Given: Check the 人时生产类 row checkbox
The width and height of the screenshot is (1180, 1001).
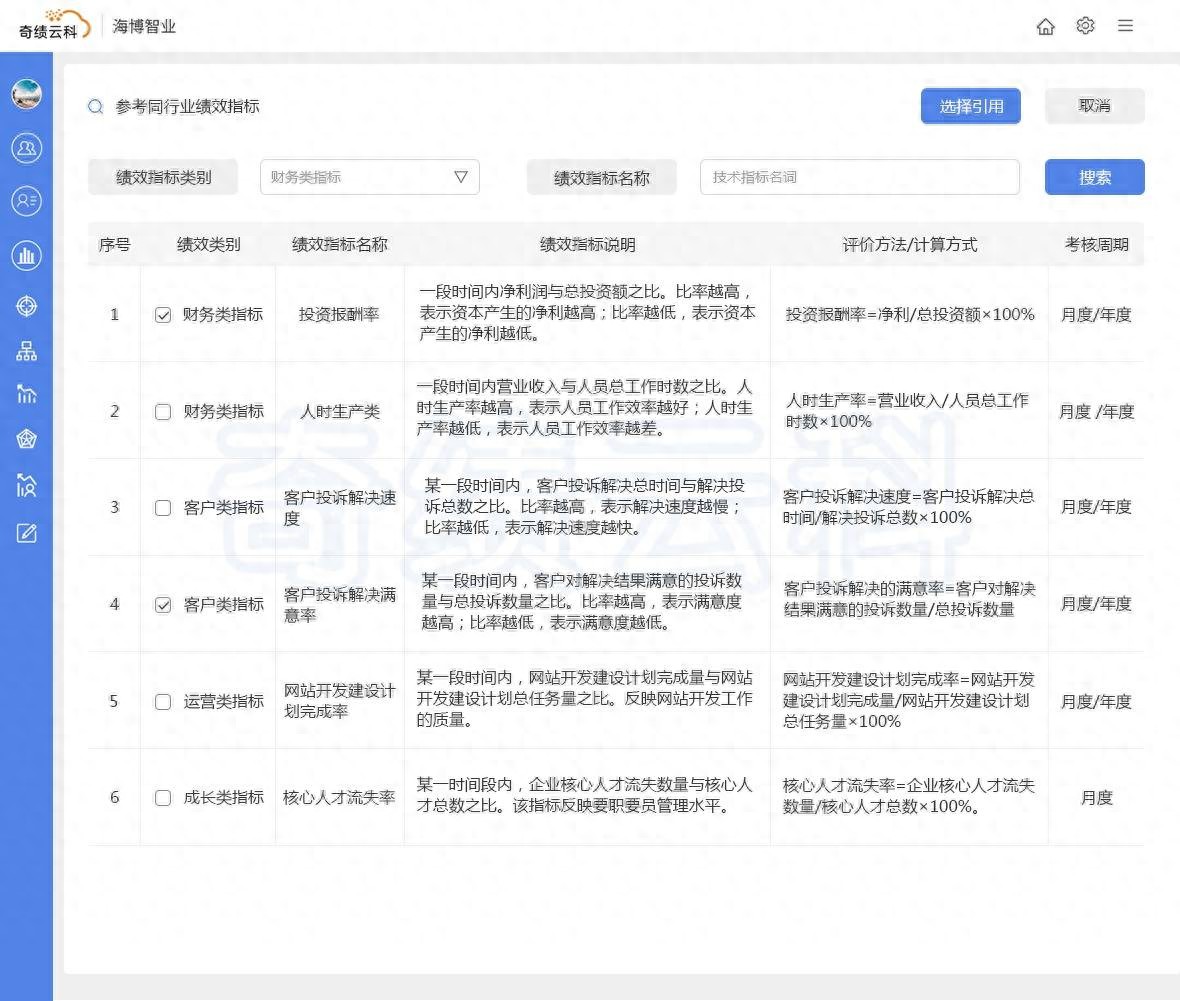Looking at the screenshot, I should pyautogui.click(x=163, y=412).
